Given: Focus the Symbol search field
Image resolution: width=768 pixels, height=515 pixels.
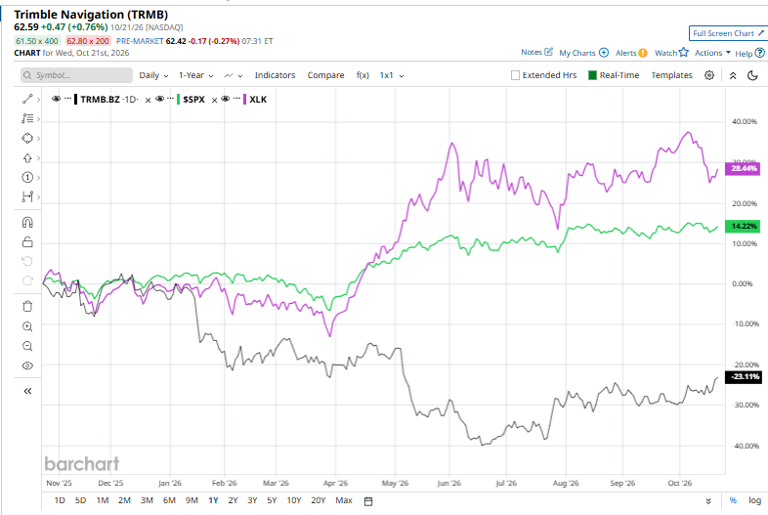Looking at the screenshot, I should 76,75.
